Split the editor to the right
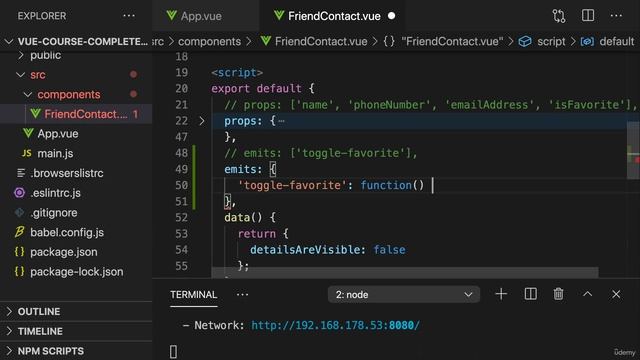640x360 pixels. [588, 16]
